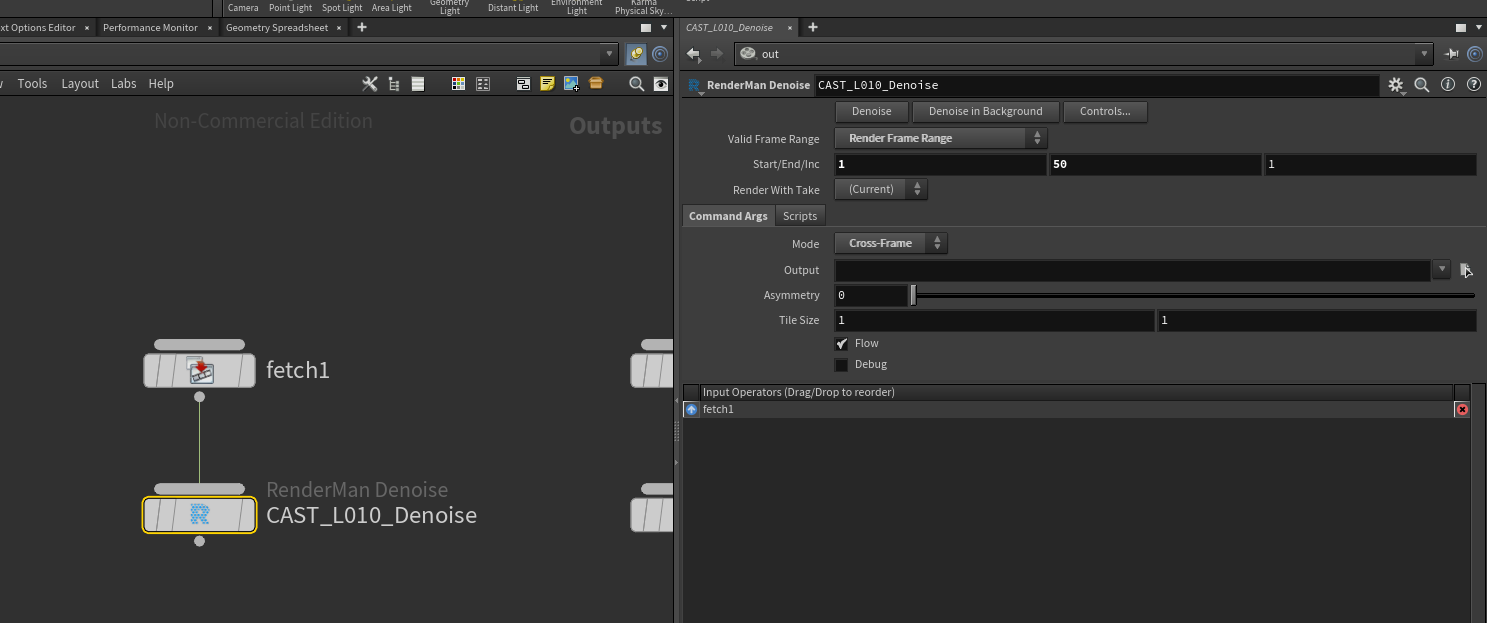Click the Asymmetry value field

tap(871, 295)
